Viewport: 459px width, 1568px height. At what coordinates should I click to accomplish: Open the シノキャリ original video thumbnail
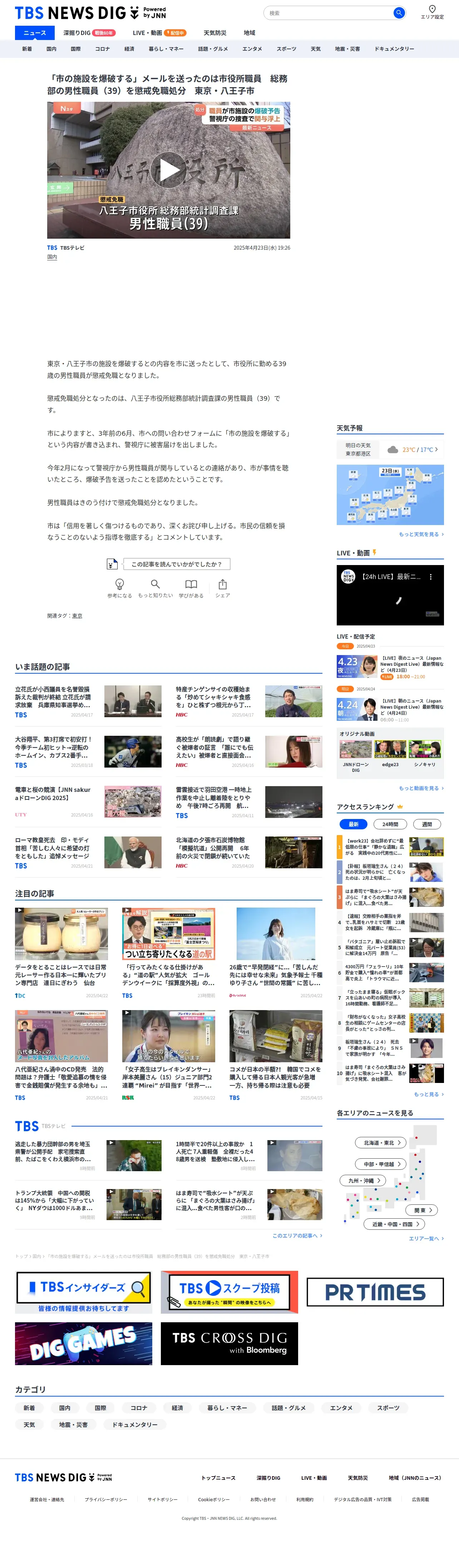(425, 749)
